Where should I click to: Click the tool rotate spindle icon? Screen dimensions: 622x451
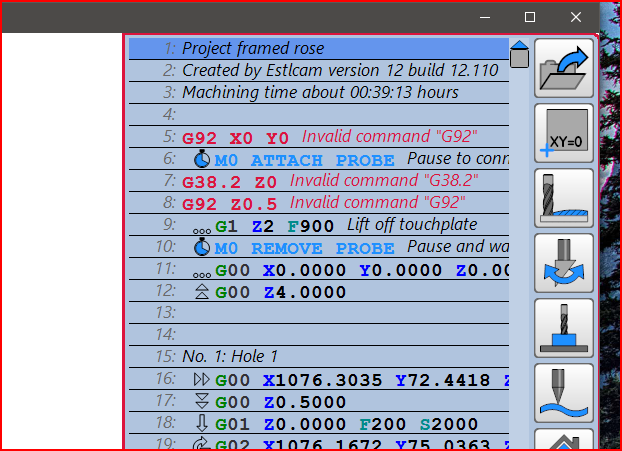click(x=564, y=263)
